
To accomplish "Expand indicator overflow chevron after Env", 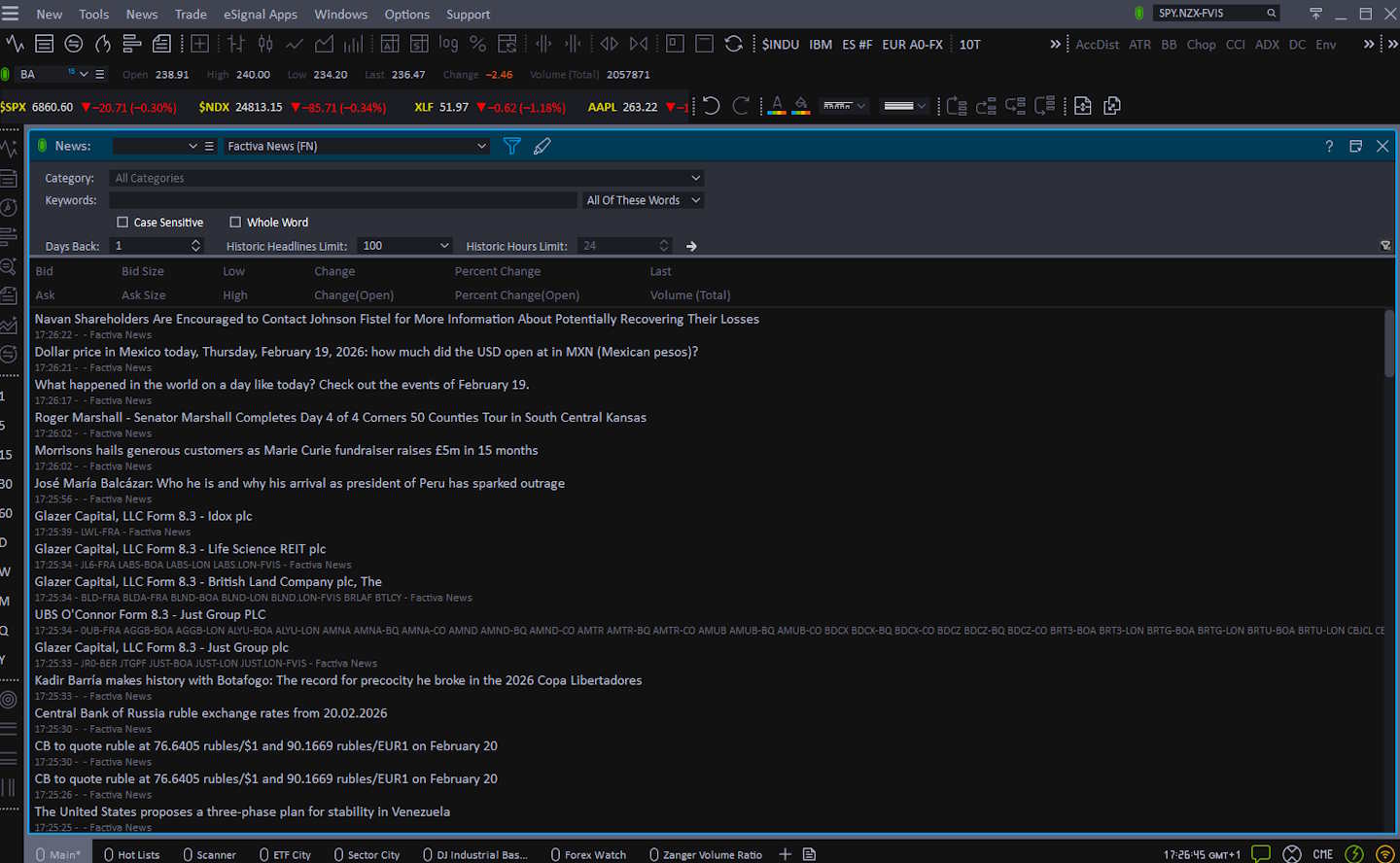I will [x=1369, y=44].
